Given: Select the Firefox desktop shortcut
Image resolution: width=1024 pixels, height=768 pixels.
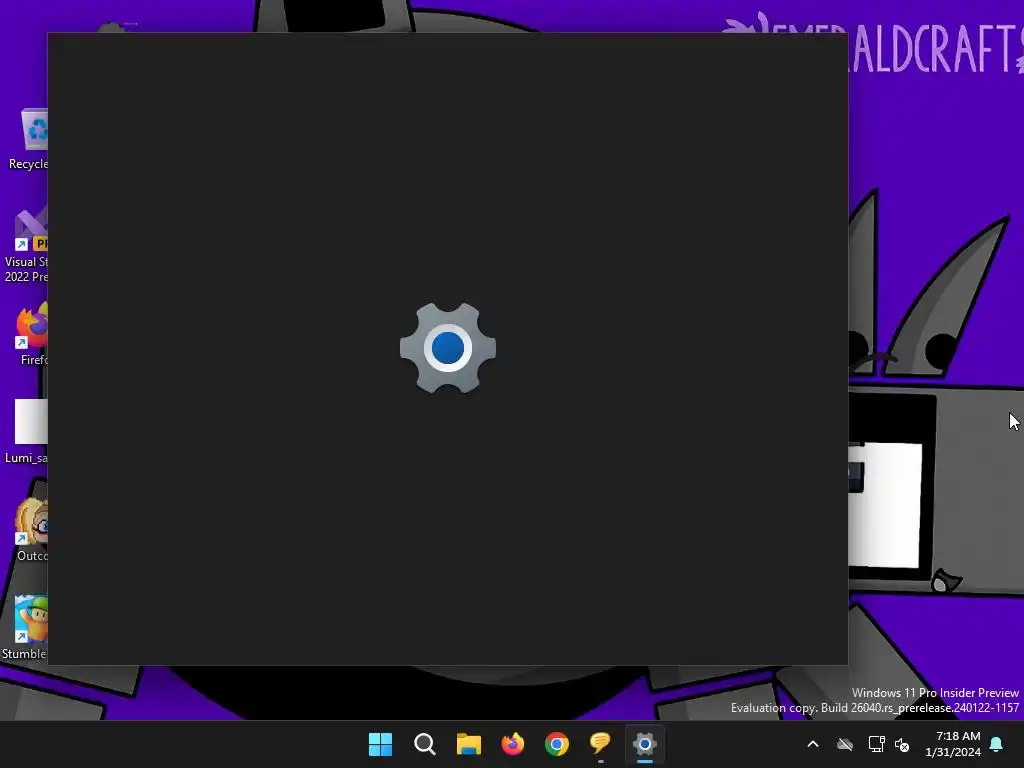Looking at the screenshot, I should pos(29,334).
